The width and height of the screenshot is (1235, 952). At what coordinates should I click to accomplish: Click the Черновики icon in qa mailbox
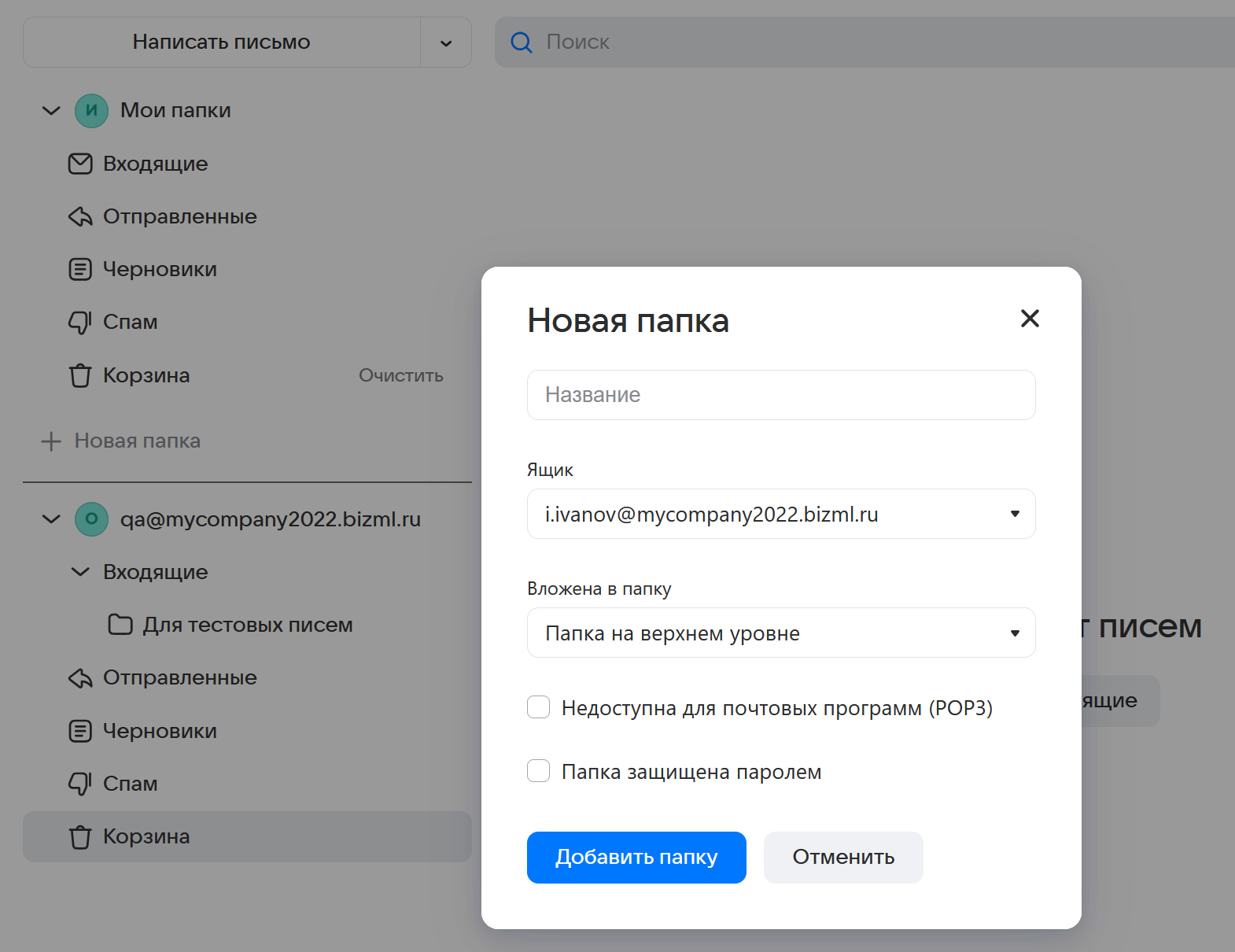tap(80, 731)
